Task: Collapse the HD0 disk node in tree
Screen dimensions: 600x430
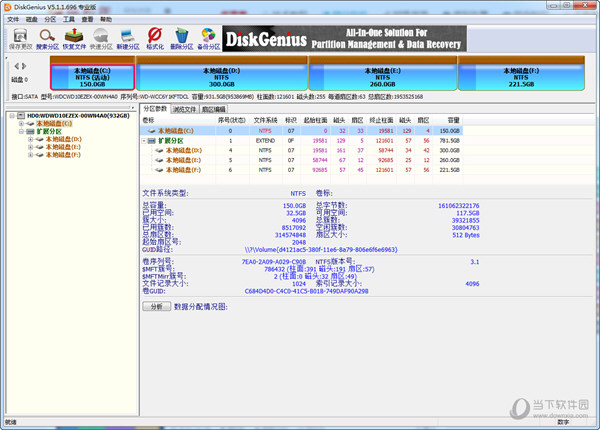Action: (12, 116)
